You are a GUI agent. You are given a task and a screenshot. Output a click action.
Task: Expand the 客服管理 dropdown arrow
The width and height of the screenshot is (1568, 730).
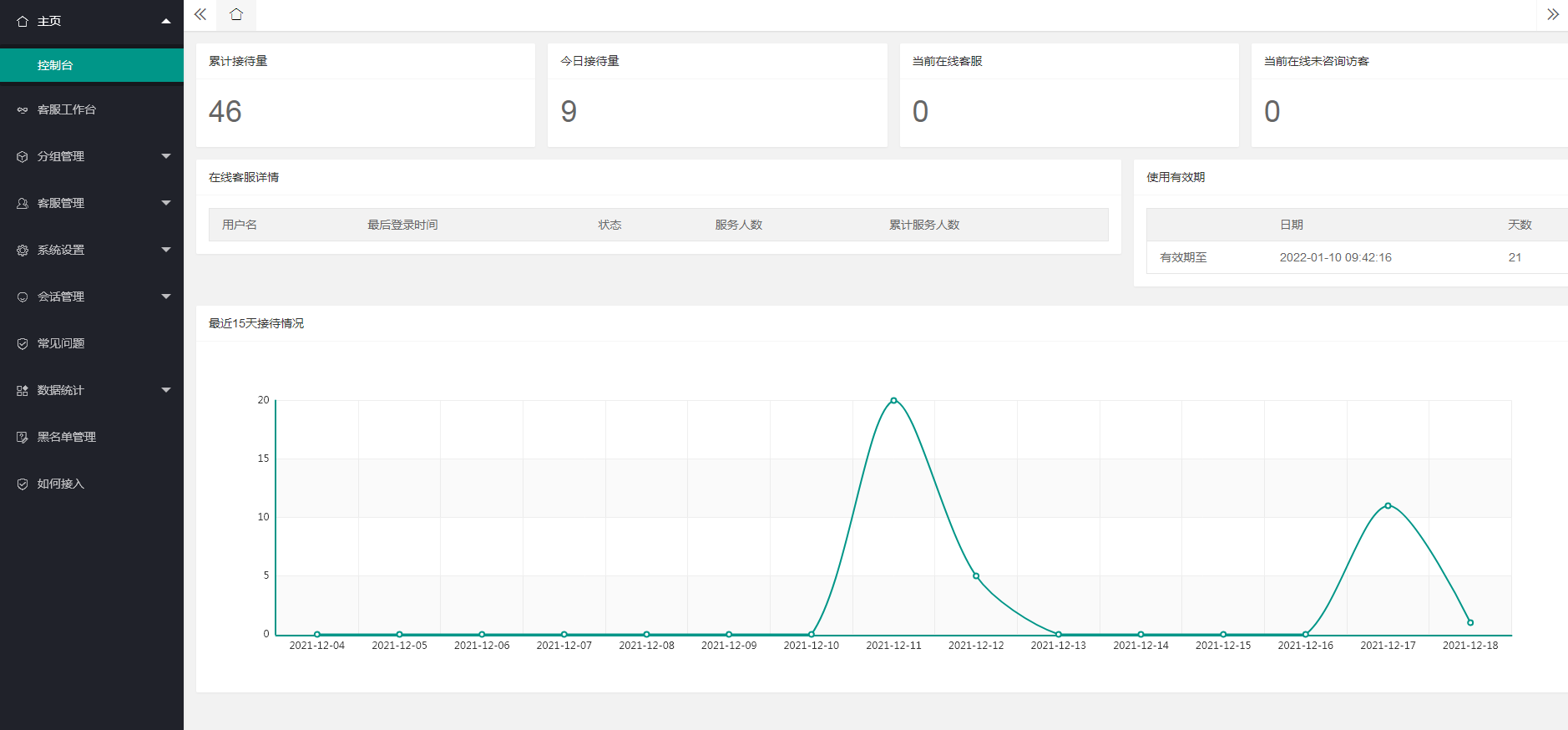click(166, 203)
